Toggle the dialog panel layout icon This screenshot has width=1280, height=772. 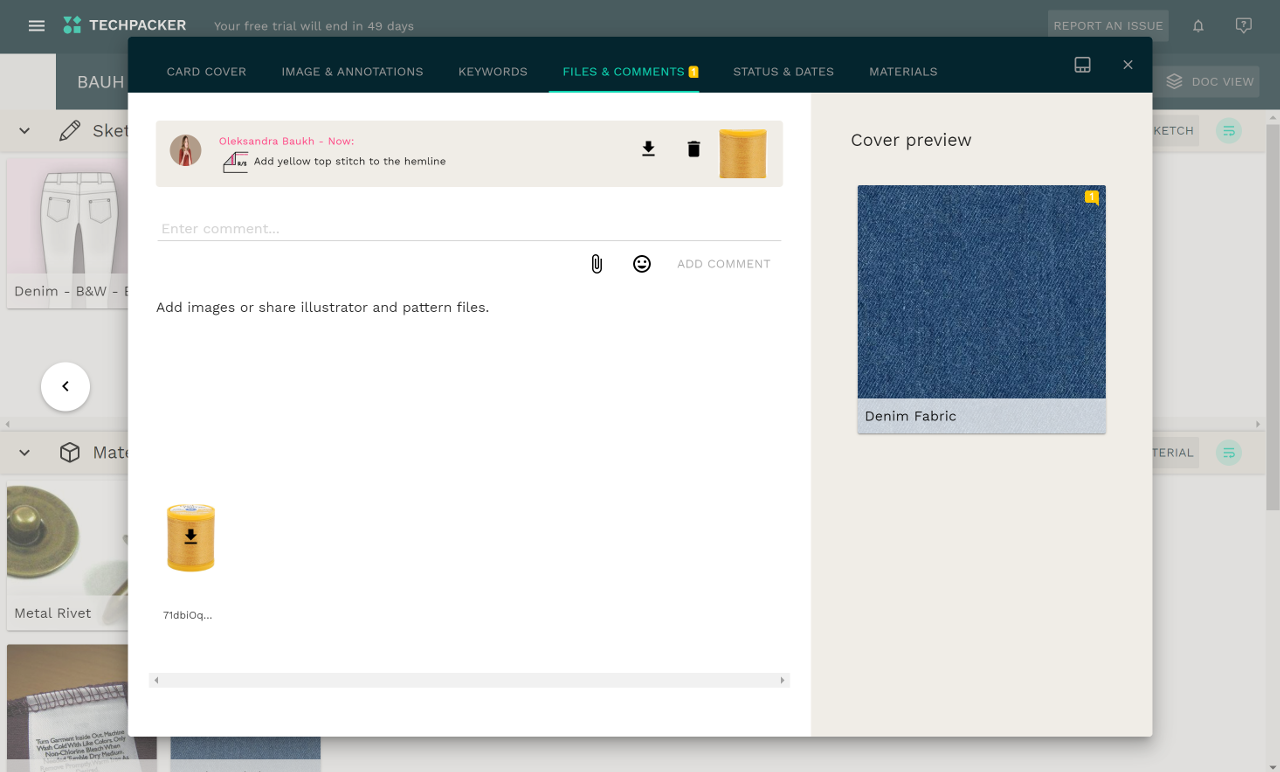(x=1082, y=65)
